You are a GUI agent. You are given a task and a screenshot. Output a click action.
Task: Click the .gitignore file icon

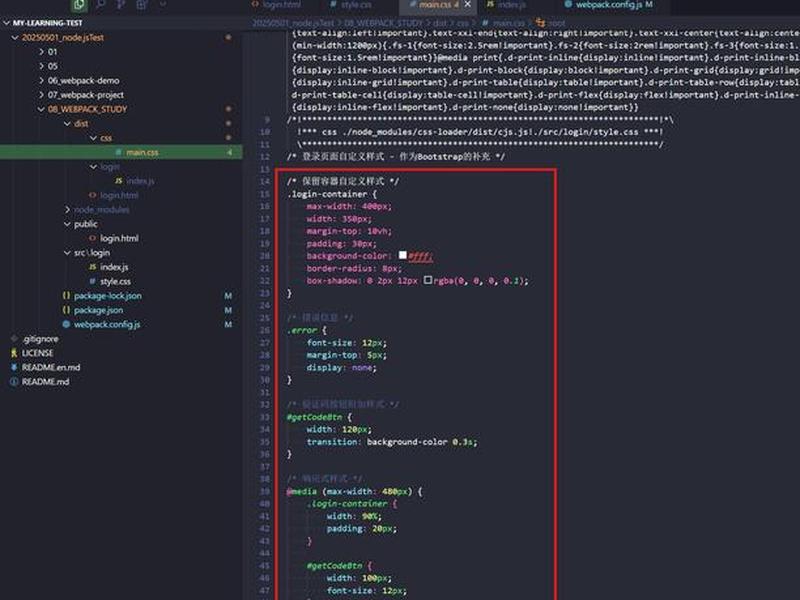(14, 339)
